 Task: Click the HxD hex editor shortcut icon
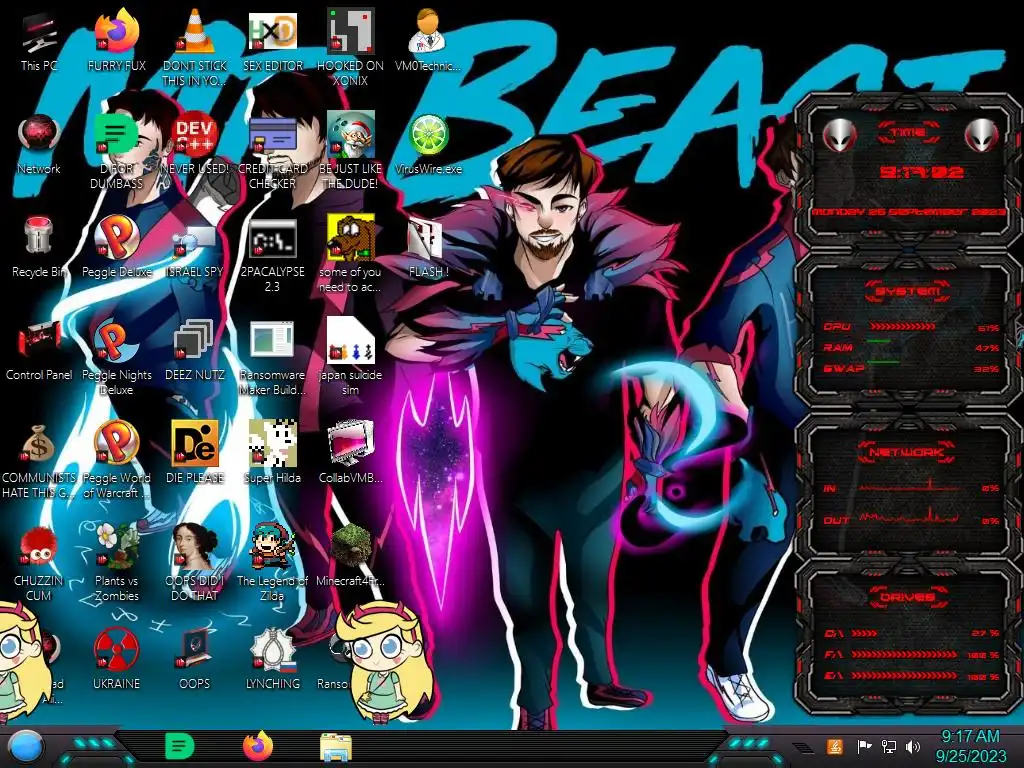point(272,40)
